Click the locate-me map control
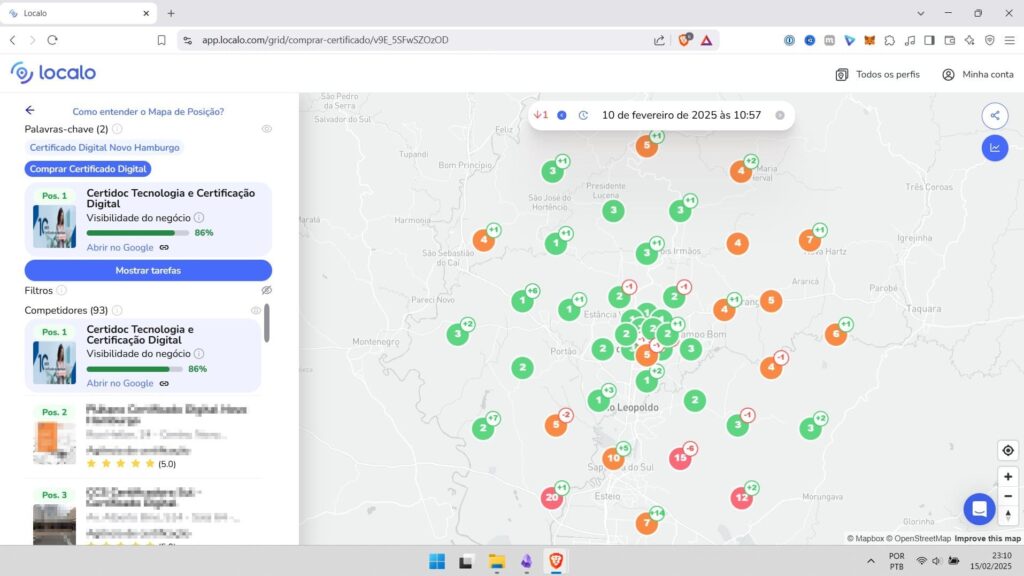 [1008, 451]
